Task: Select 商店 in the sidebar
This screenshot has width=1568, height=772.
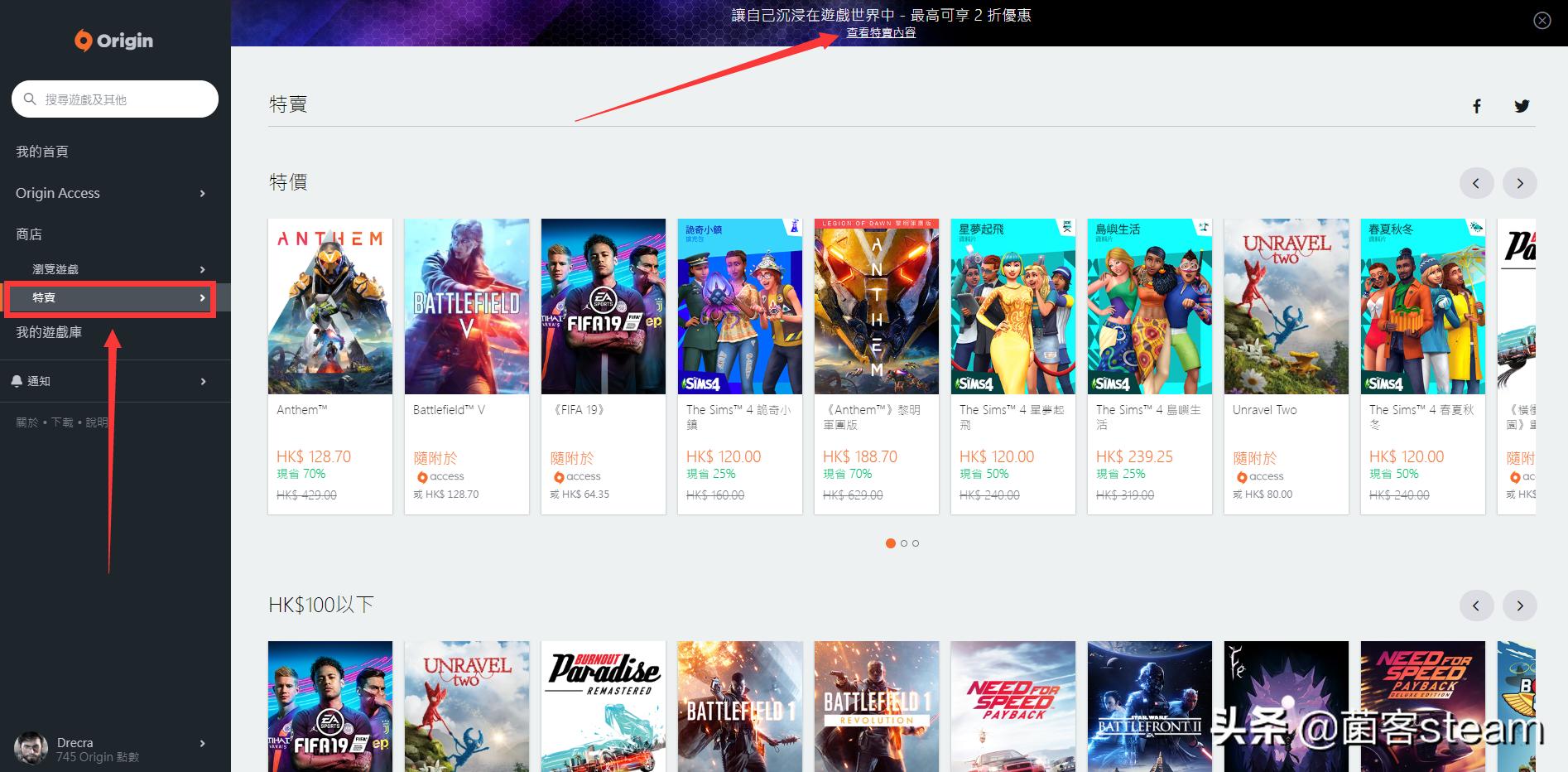Action: click(30, 234)
